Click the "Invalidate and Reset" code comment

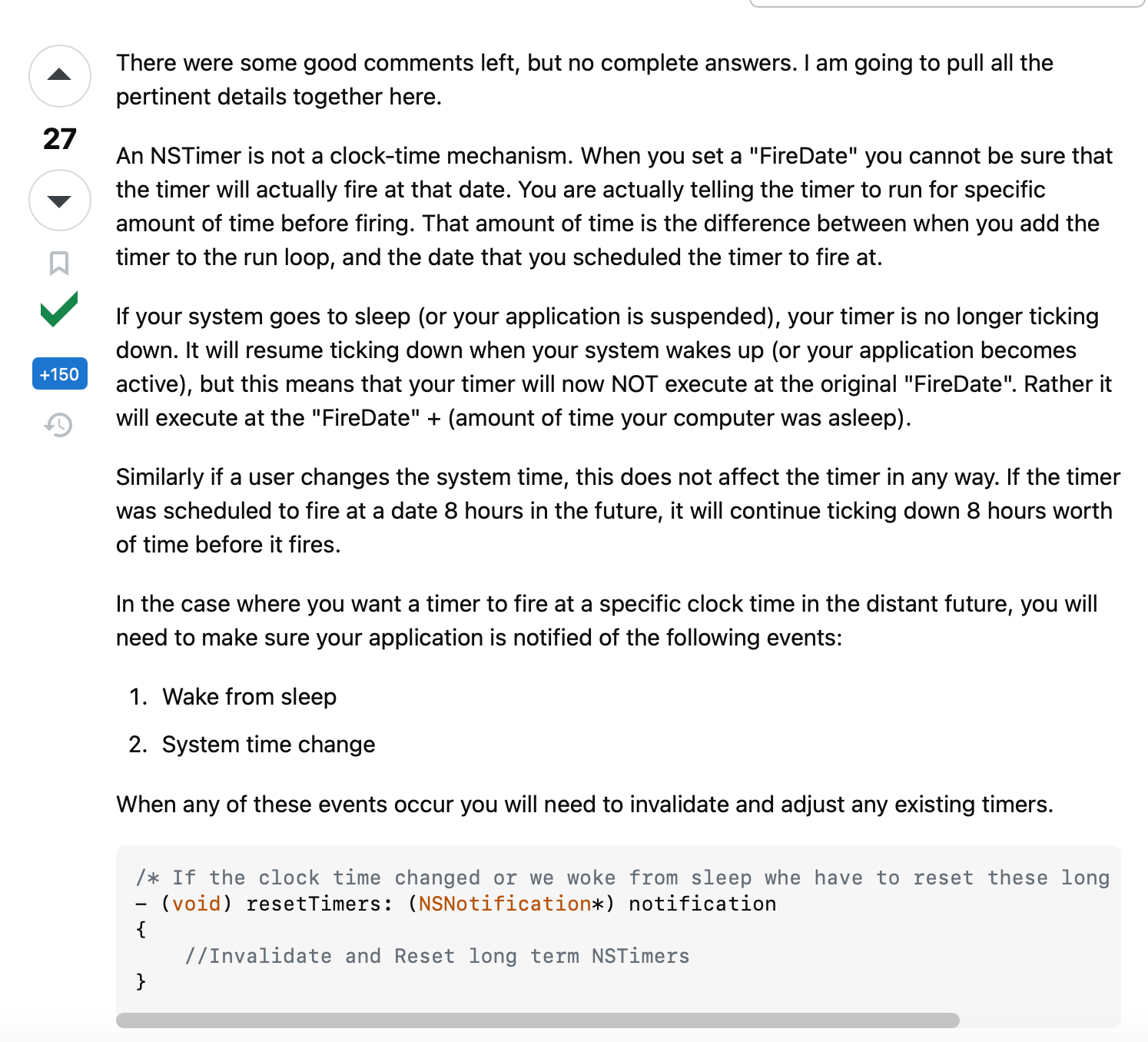(436, 956)
